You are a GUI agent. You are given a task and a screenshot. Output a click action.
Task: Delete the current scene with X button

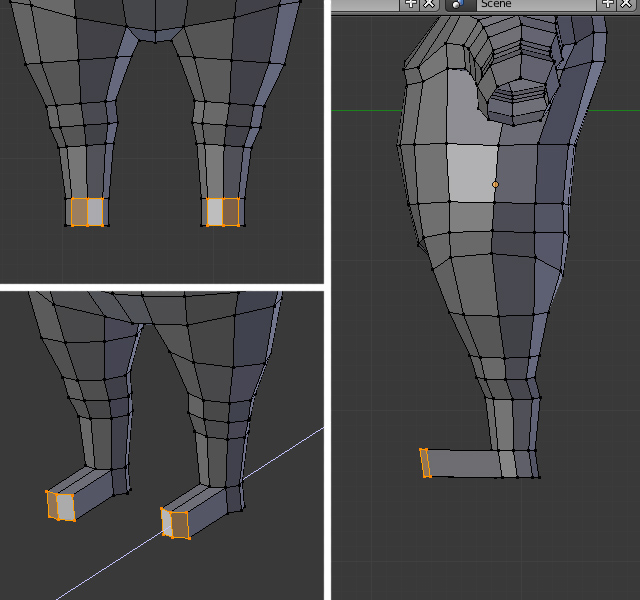[x=627, y=4]
